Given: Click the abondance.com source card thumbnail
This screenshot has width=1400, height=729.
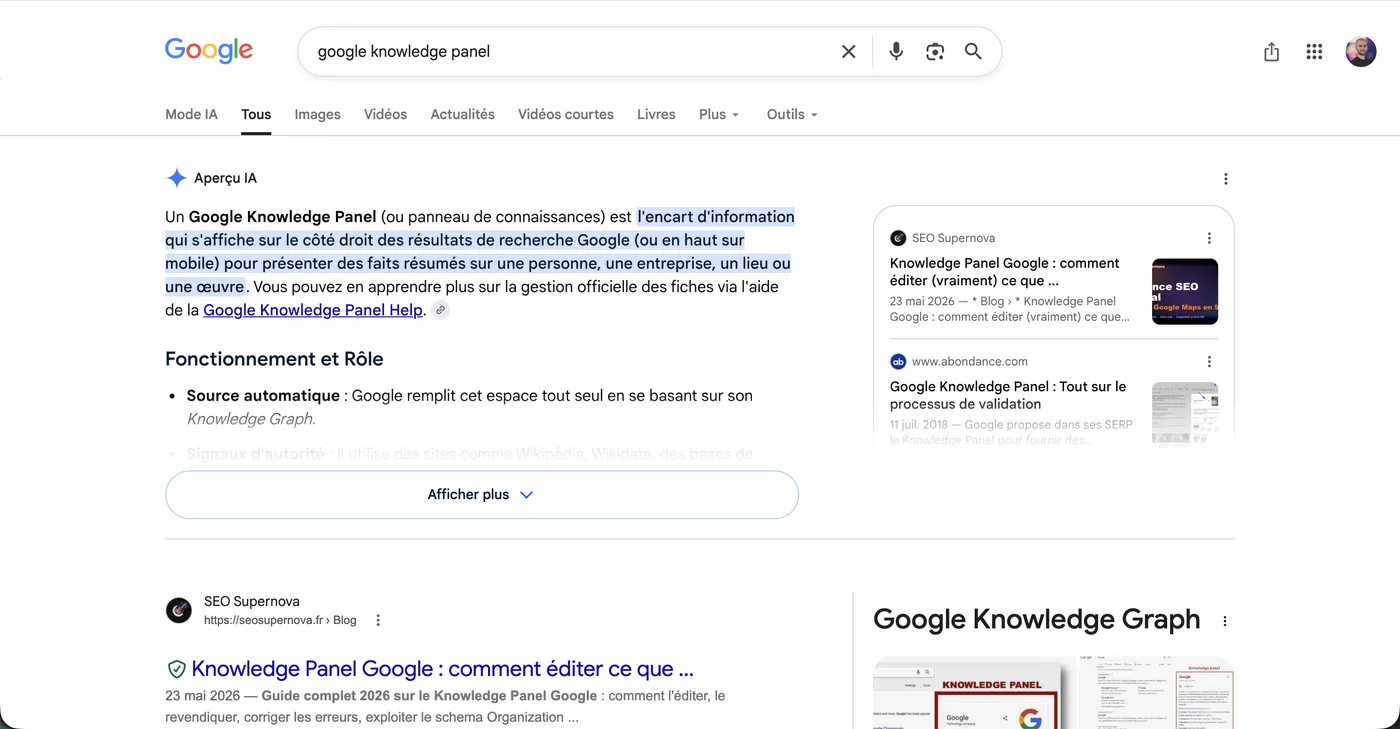Looking at the screenshot, I should click(x=1185, y=413).
